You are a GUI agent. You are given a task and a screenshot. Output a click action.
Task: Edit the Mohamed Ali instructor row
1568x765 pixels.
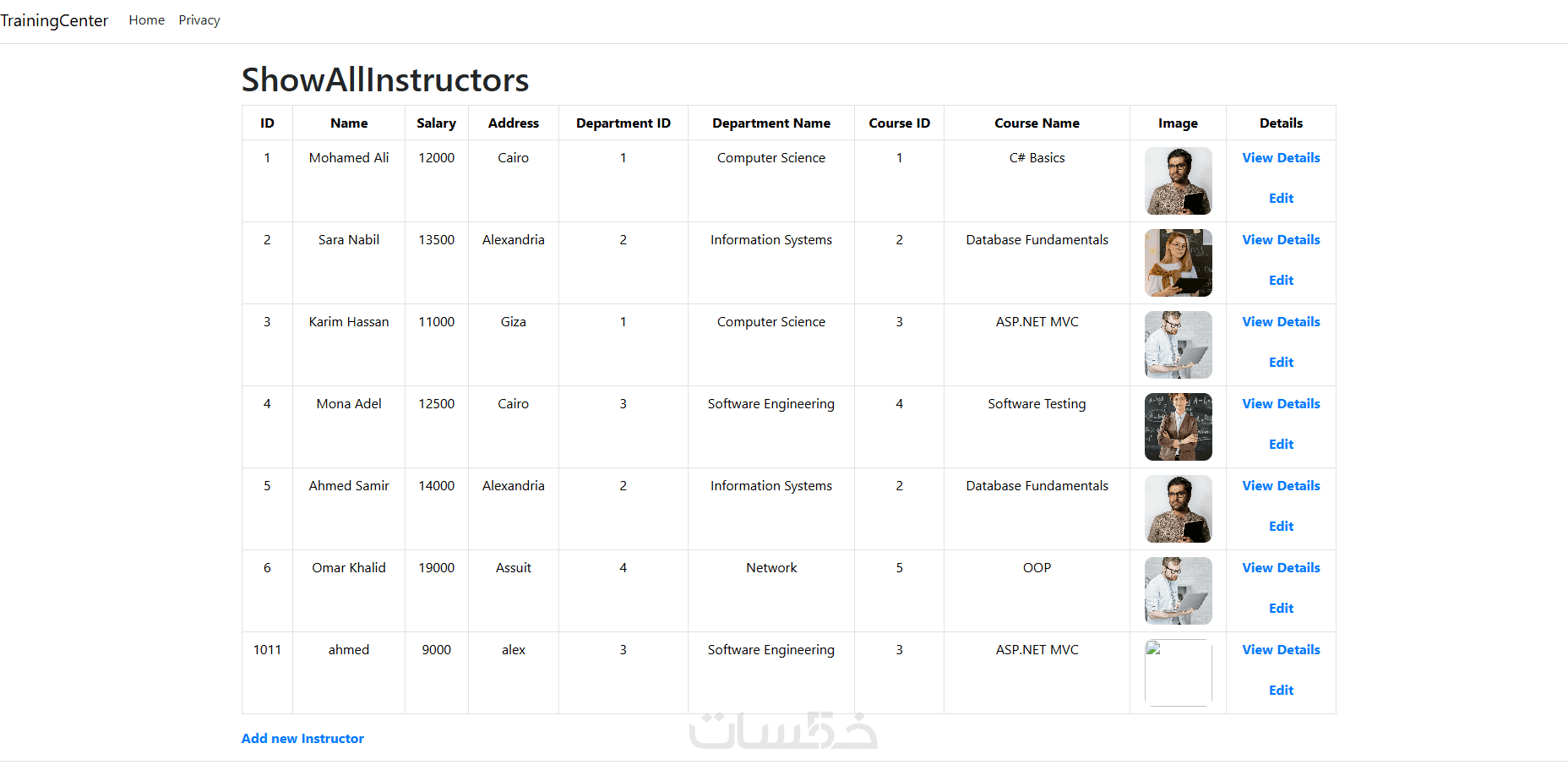[1281, 199]
